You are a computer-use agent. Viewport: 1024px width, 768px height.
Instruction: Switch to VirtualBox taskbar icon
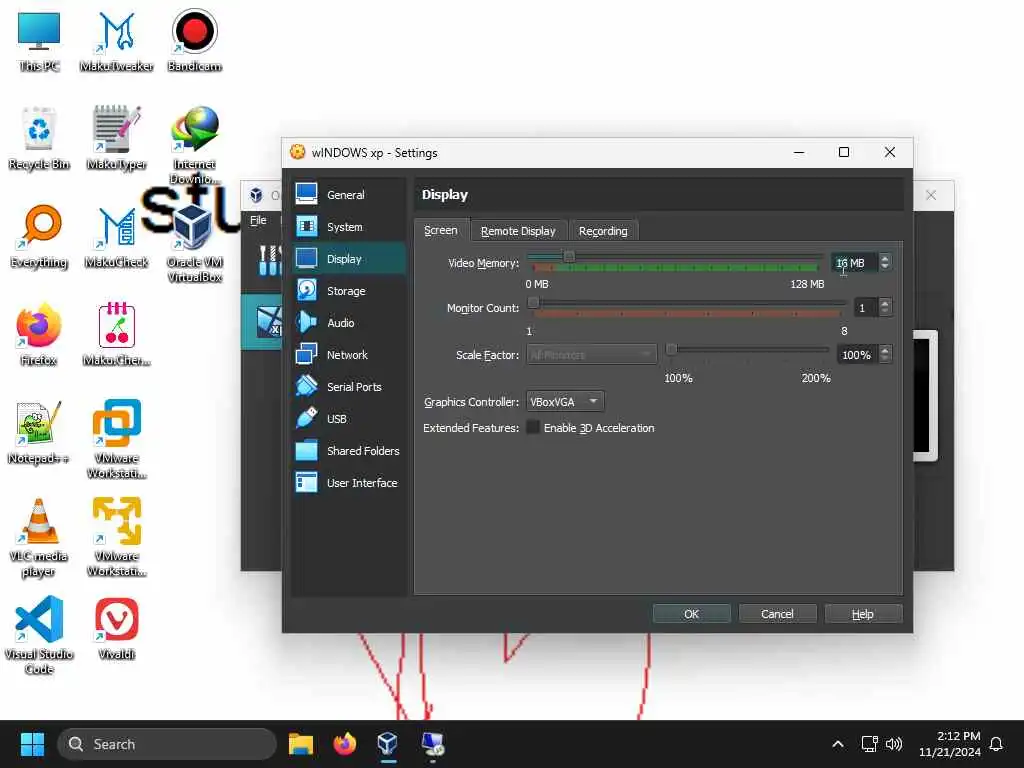point(388,744)
